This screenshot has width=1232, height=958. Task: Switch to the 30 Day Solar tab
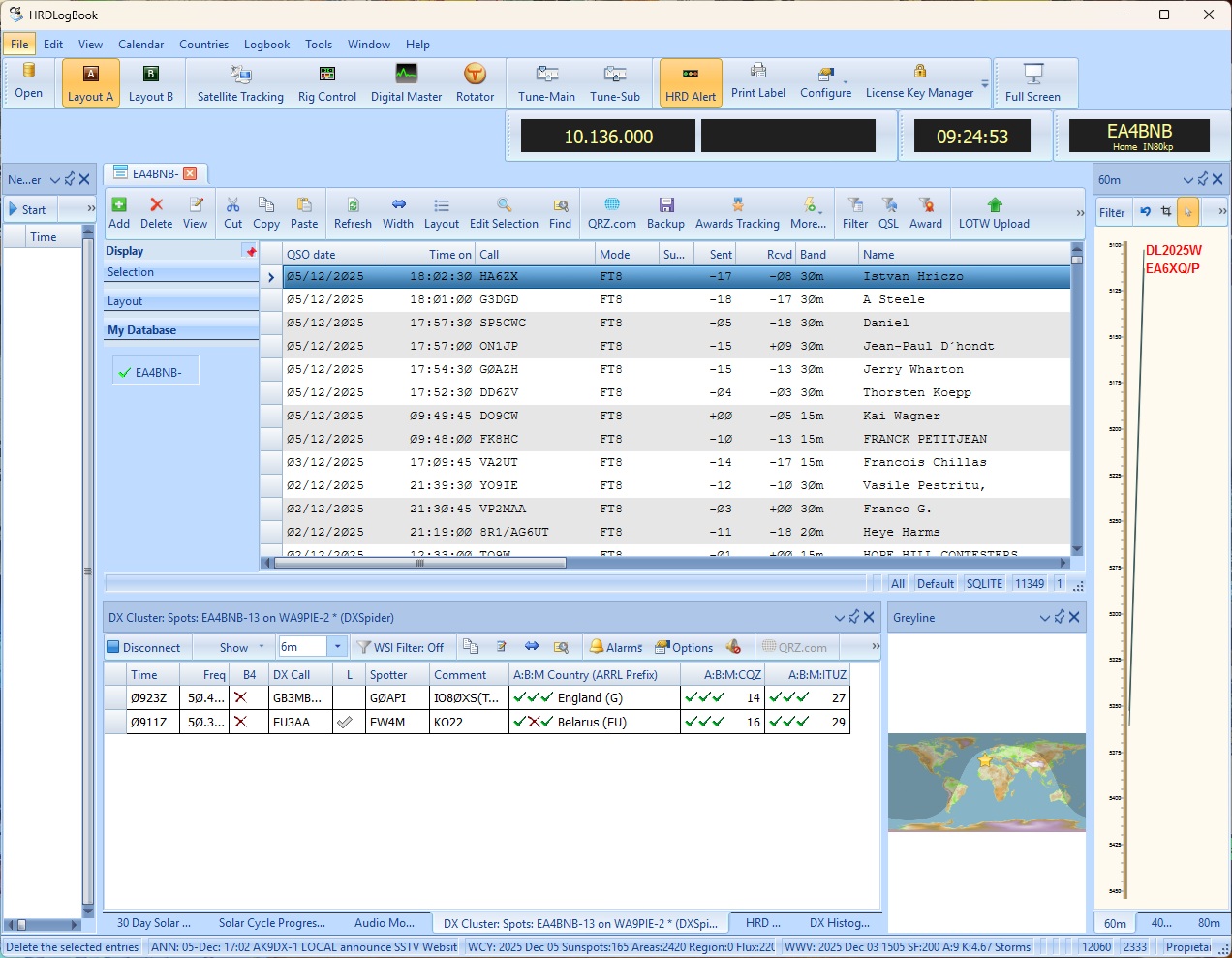(x=153, y=923)
